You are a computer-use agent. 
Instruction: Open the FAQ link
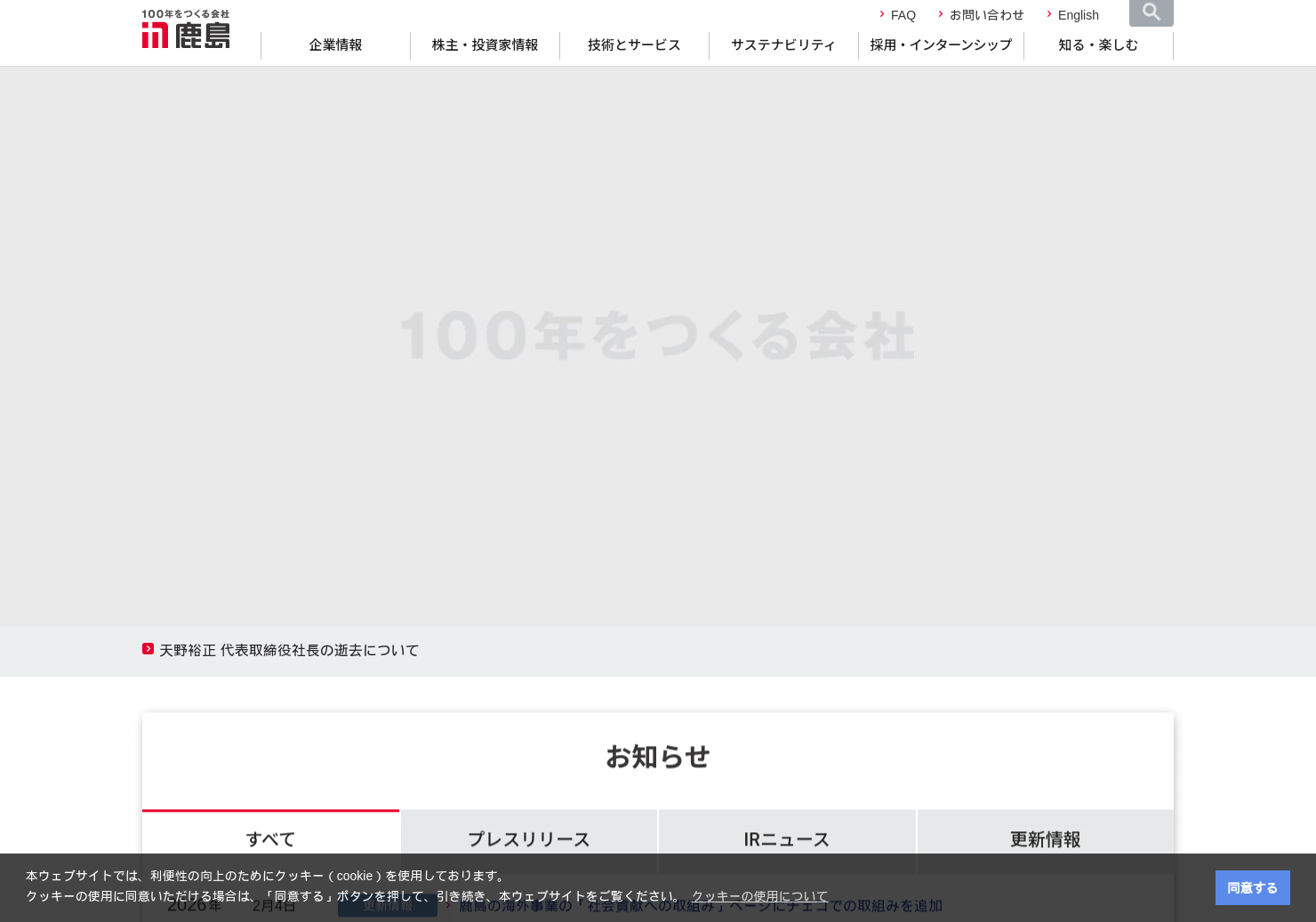tap(903, 15)
